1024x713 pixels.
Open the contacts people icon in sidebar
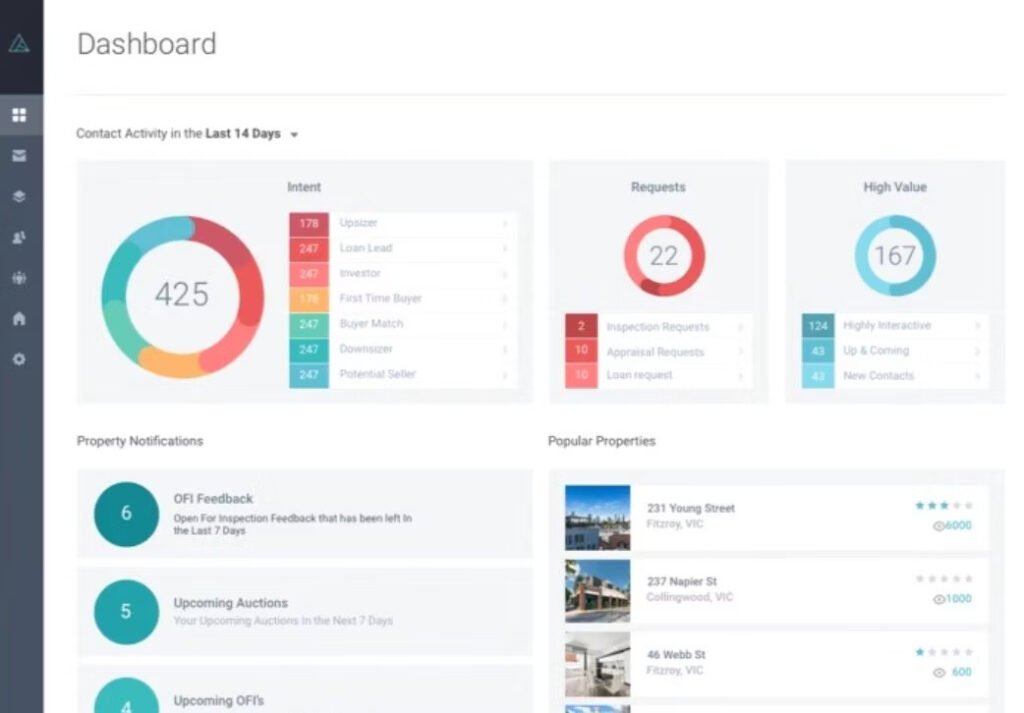point(19,238)
